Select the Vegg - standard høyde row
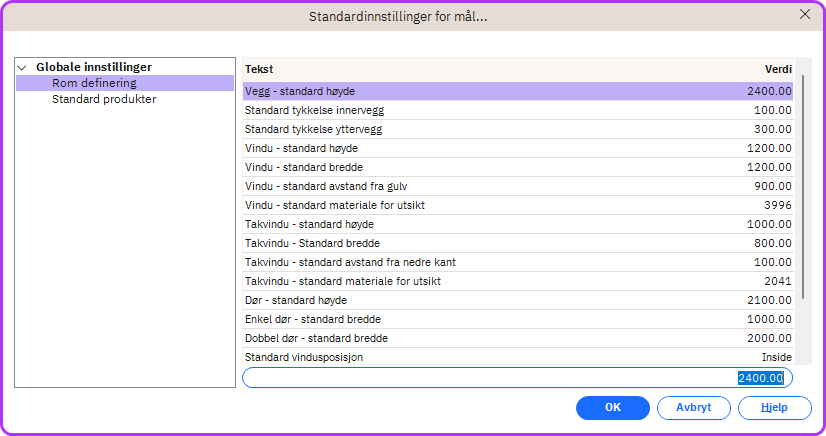The image size is (826, 436). 518,91
